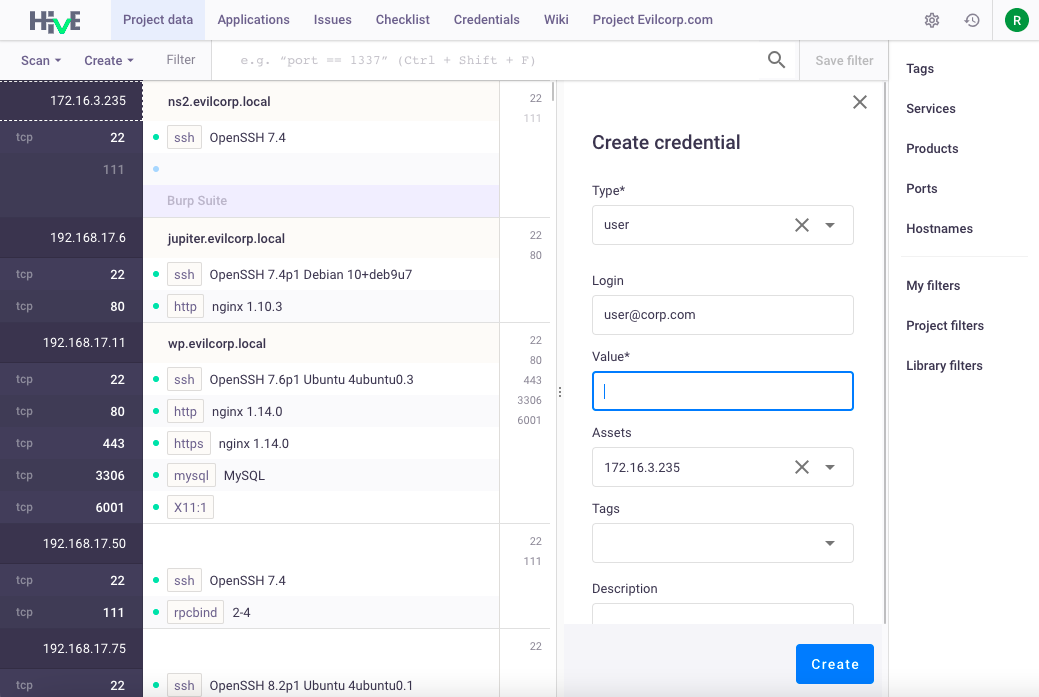Open Project Evilcorp.com in the top bar
This screenshot has width=1039, height=697.
pos(653,20)
